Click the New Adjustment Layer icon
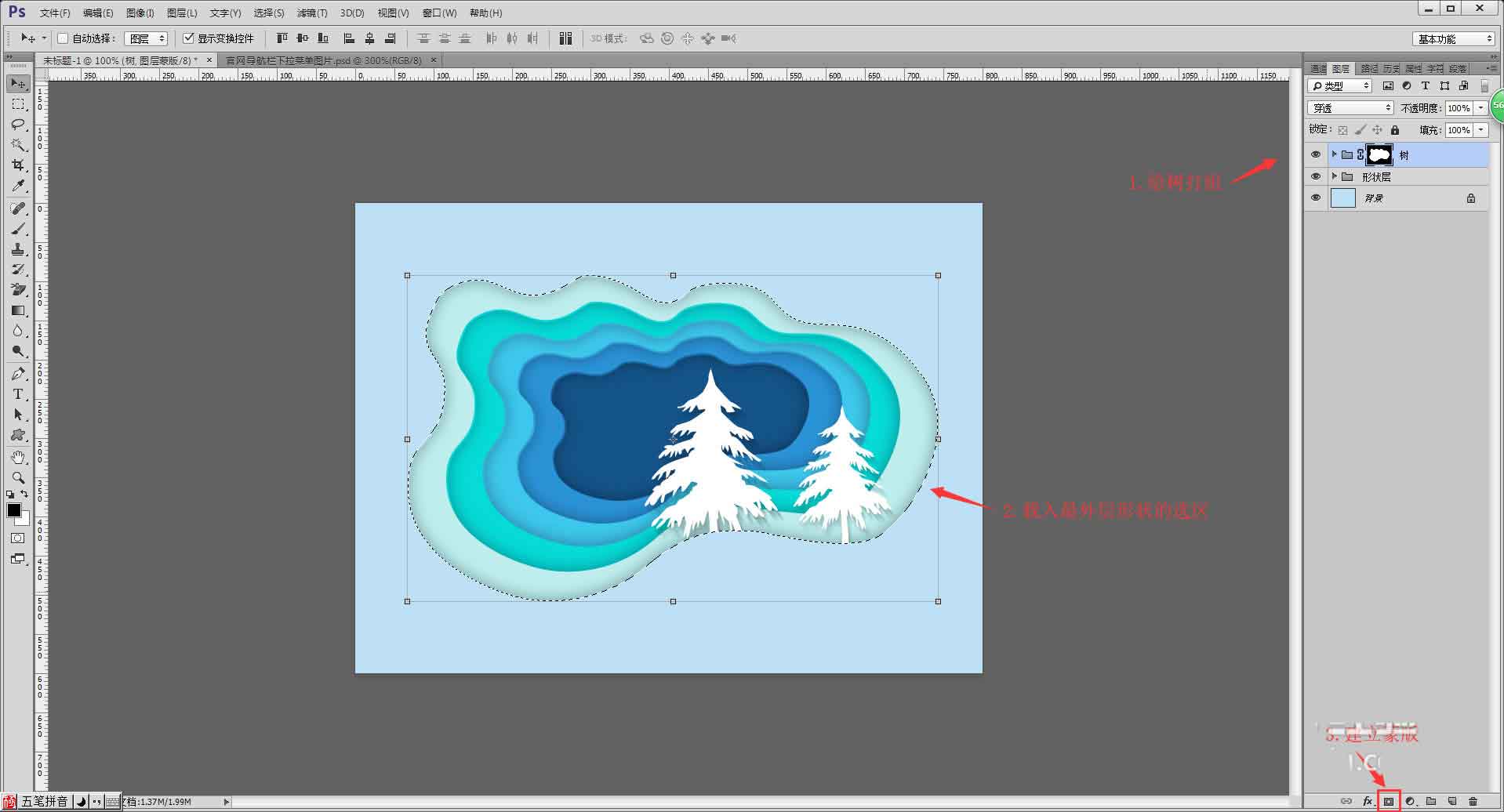 click(1411, 801)
